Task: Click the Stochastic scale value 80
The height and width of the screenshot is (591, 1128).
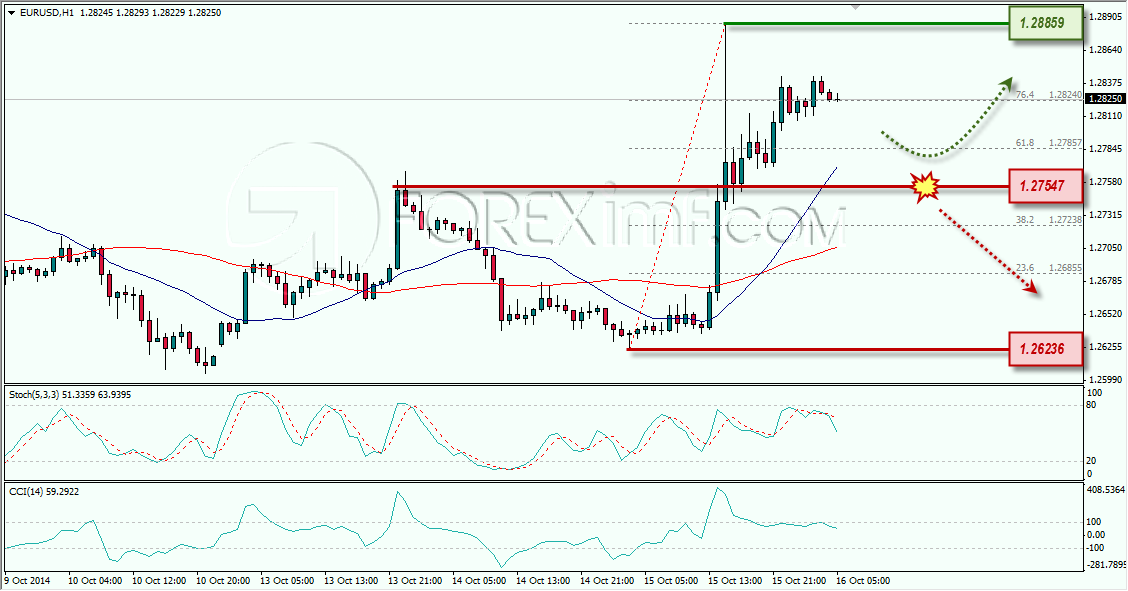Action: [1091, 406]
